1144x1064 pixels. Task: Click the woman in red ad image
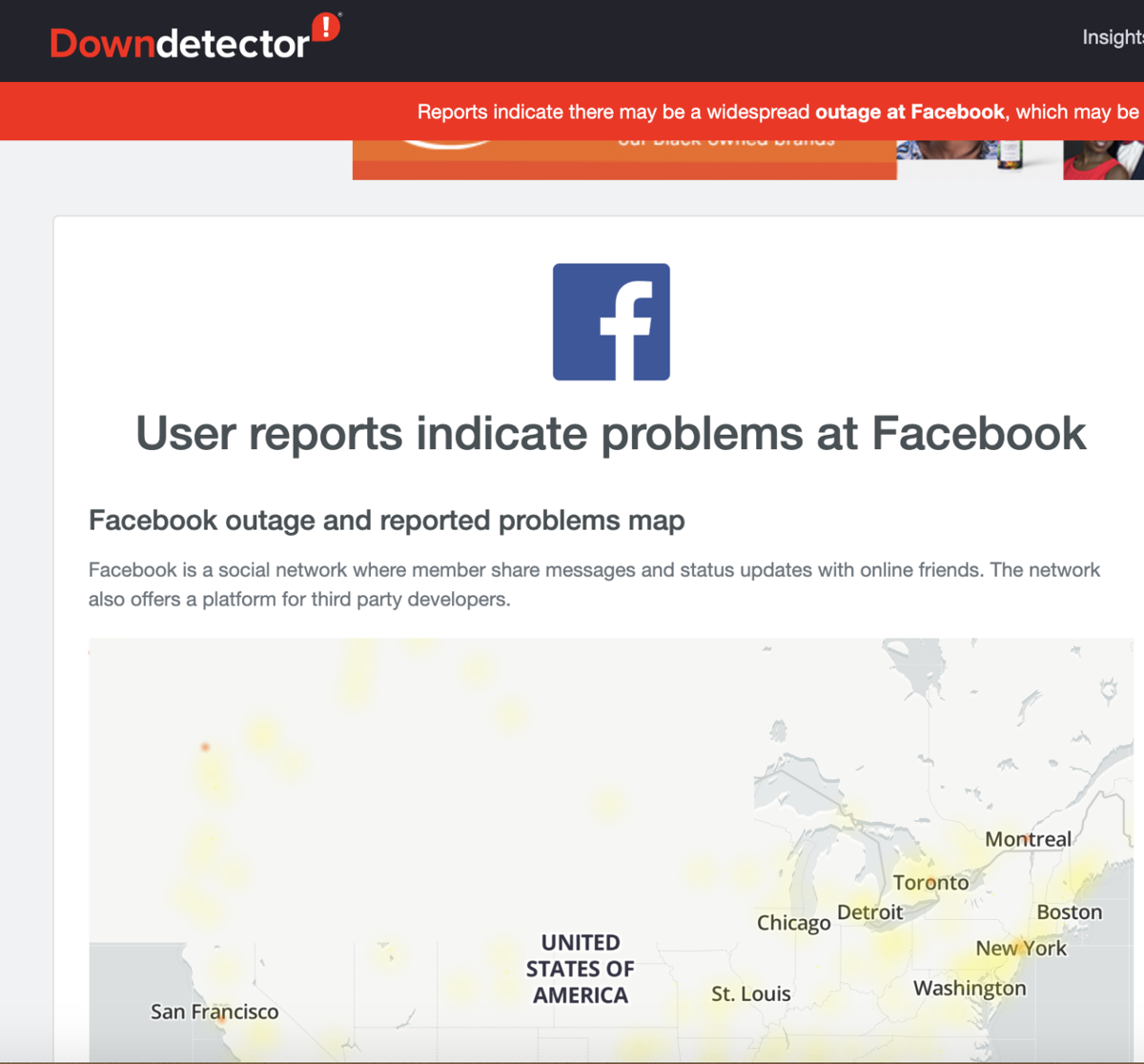pos(1103,159)
